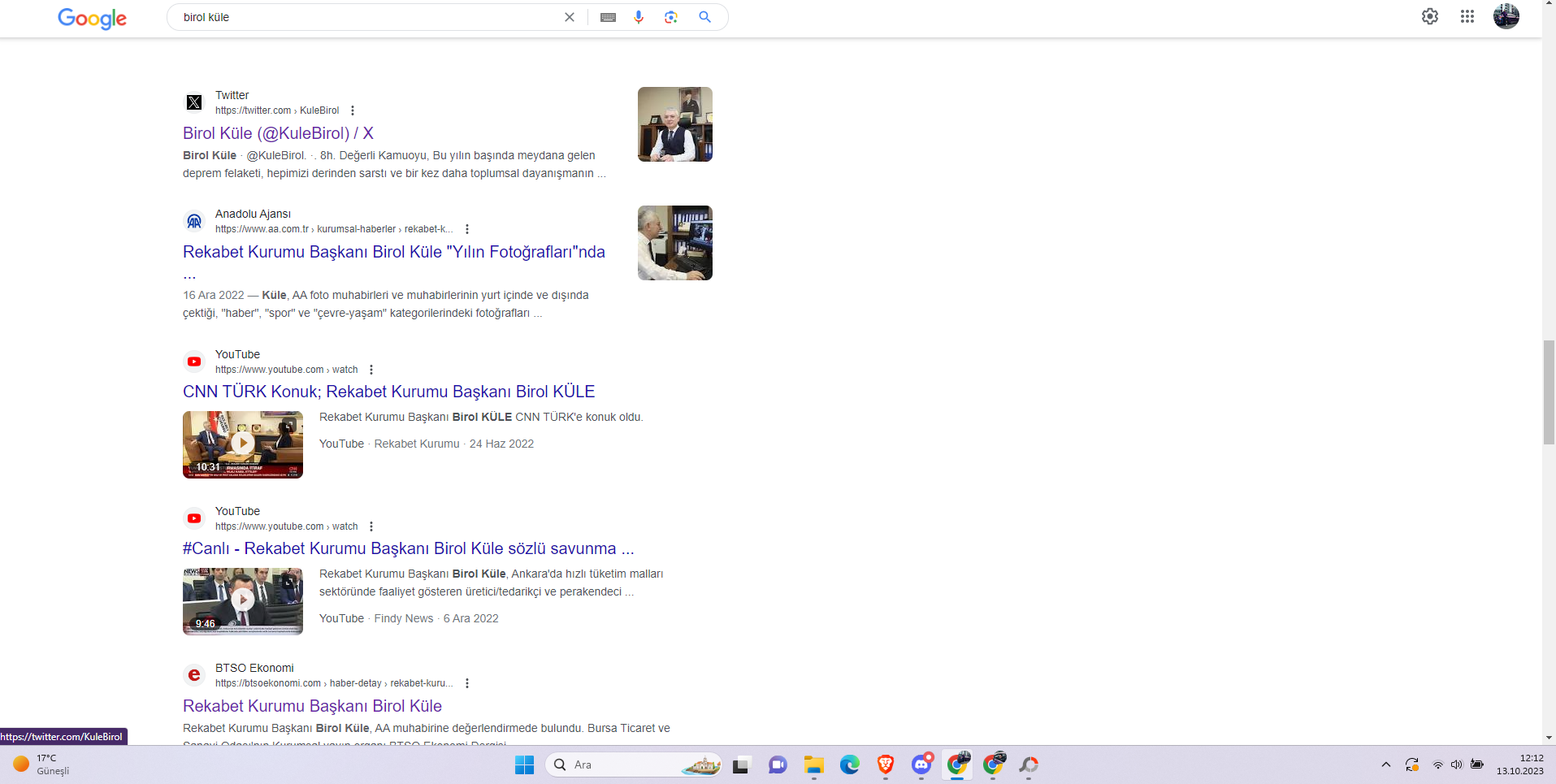The width and height of the screenshot is (1556, 784).
Task: Expand the hidden system tray icons chevron
Action: pyautogui.click(x=1386, y=765)
